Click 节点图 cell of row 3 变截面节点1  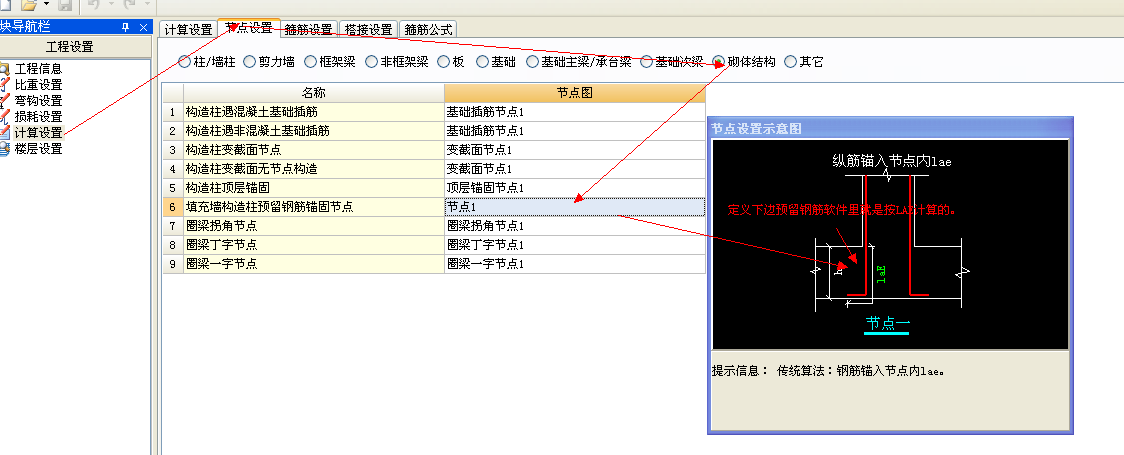point(575,150)
